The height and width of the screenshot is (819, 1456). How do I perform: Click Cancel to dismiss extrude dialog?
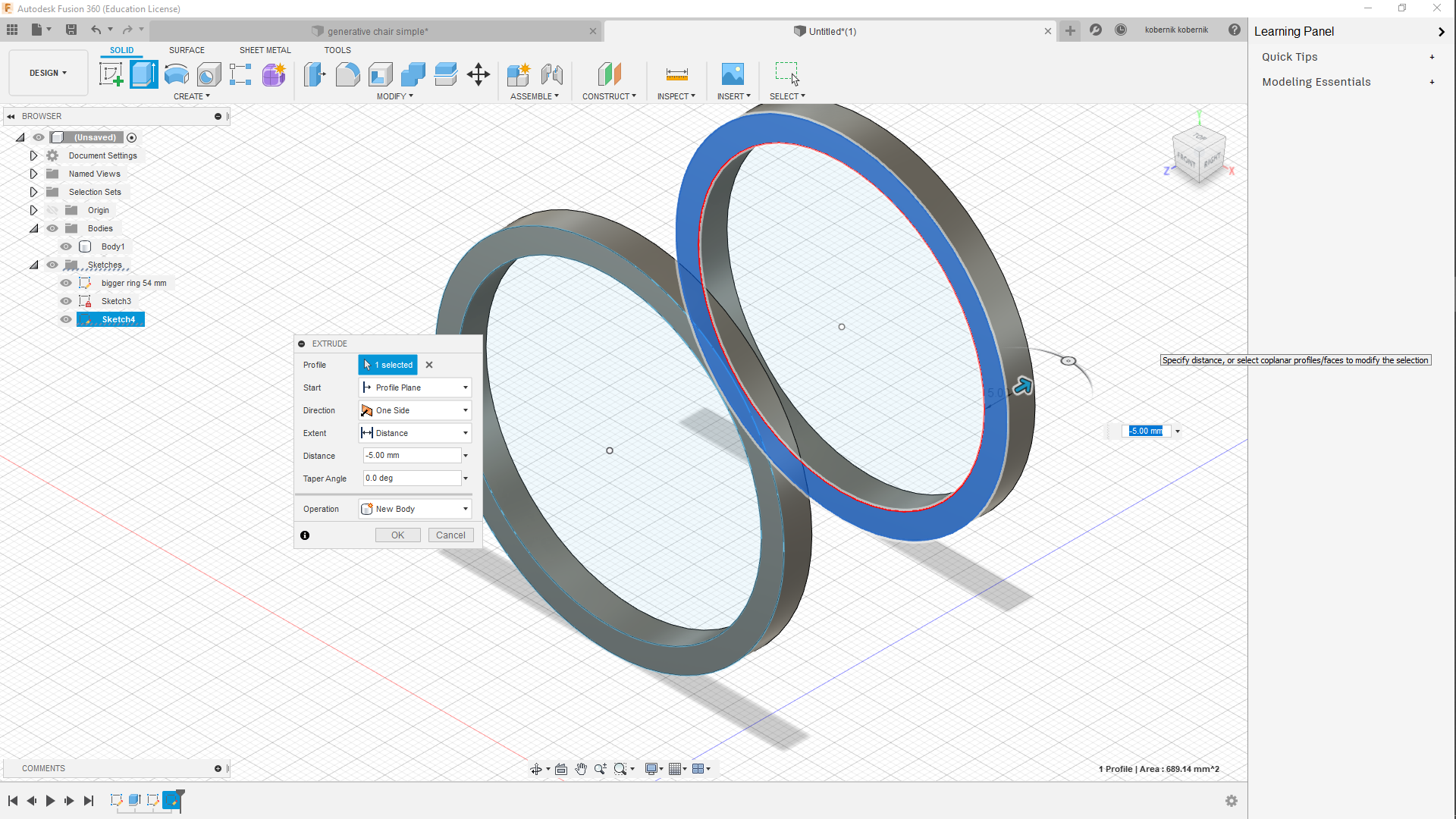(450, 534)
